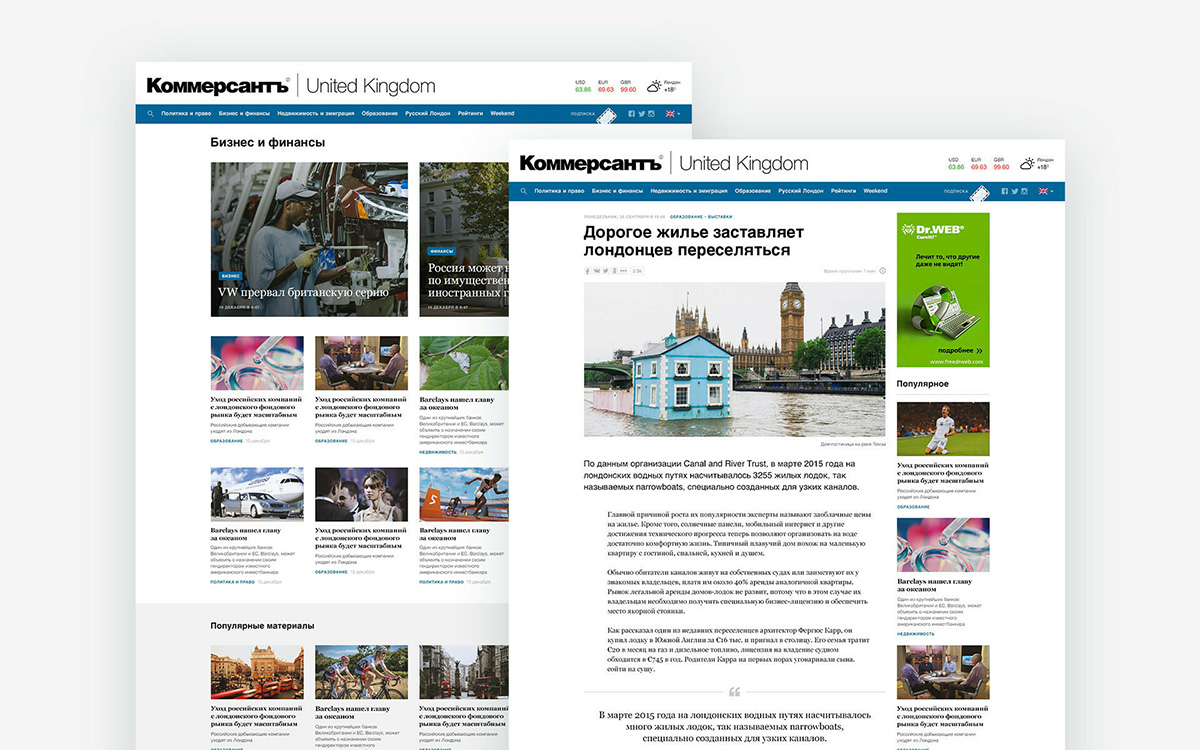
Task: Open 'Бизнес и финансы' in the back page menu
Action: 244,114
